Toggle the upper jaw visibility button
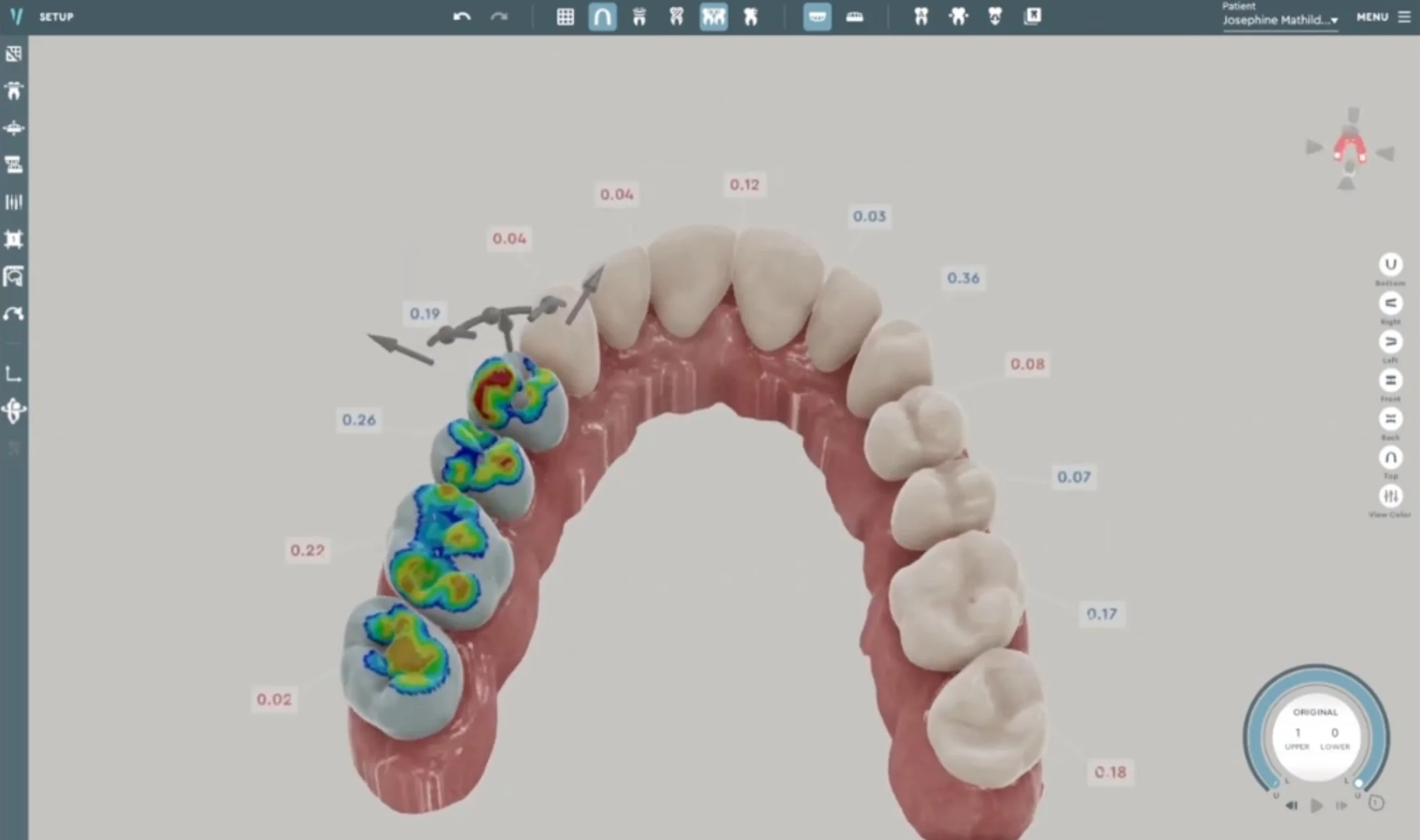The height and width of the screenshot is (840, 1420). [x=817, y=17]
